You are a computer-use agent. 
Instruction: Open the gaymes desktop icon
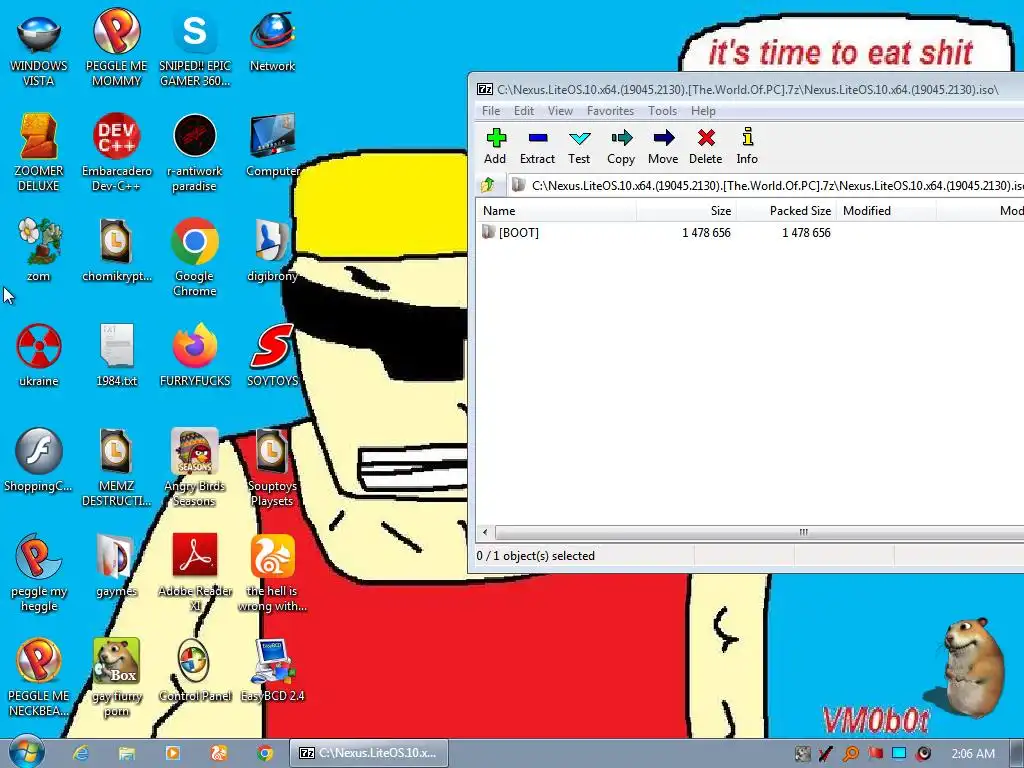coord(116,566)
